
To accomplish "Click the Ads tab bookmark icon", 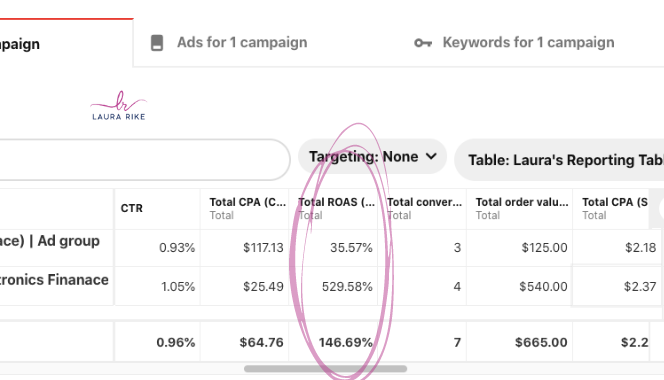I will coord(157,43).
